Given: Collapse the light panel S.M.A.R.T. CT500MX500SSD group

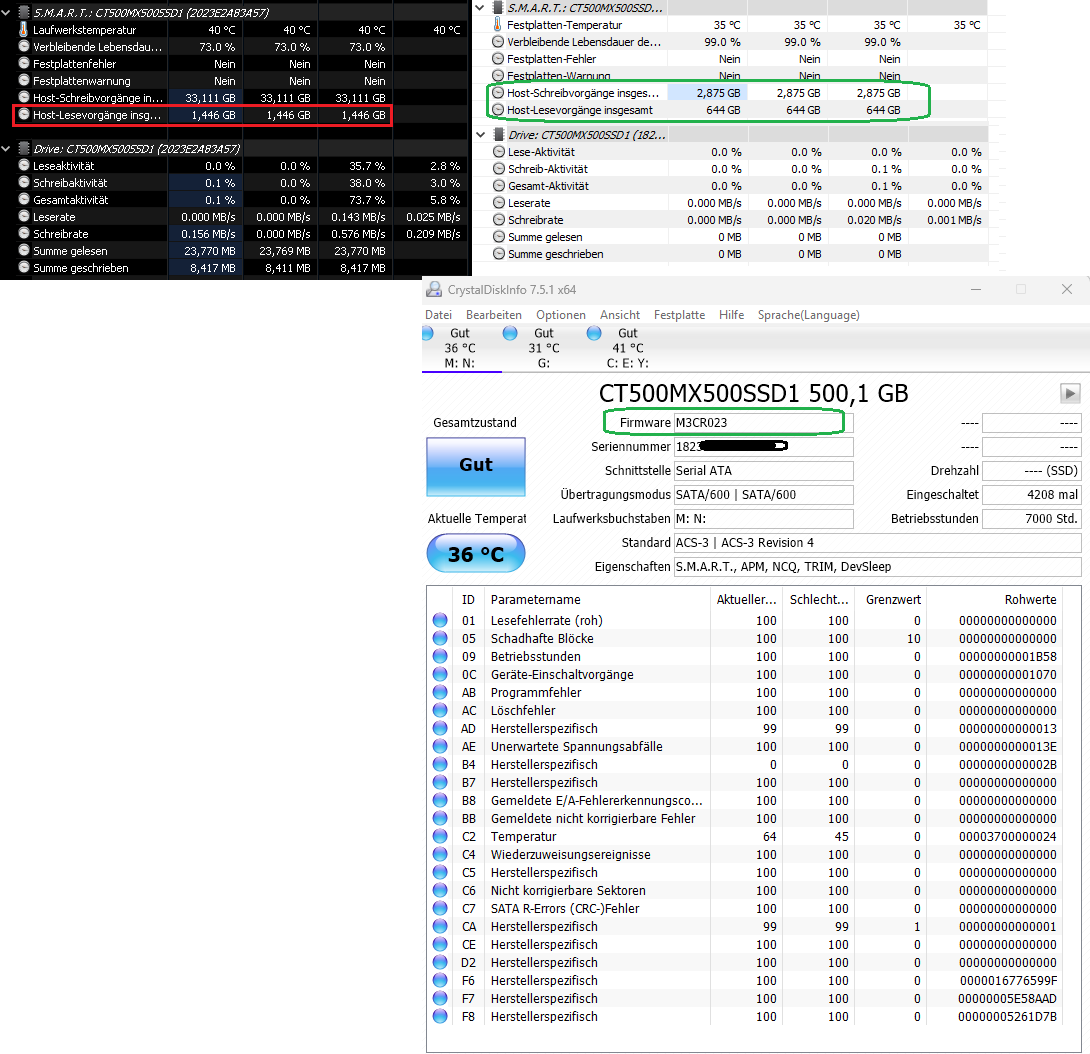Looking at the screenshot, I should (480, 8).
